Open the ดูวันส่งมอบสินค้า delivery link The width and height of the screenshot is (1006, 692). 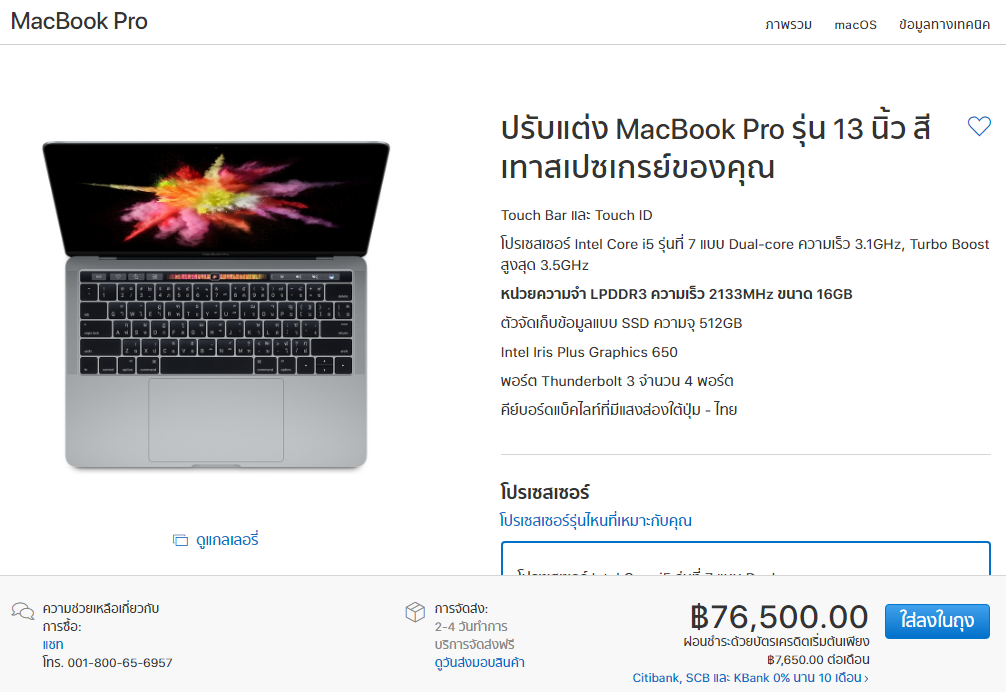pyautogui.click(x=479, y=662)
